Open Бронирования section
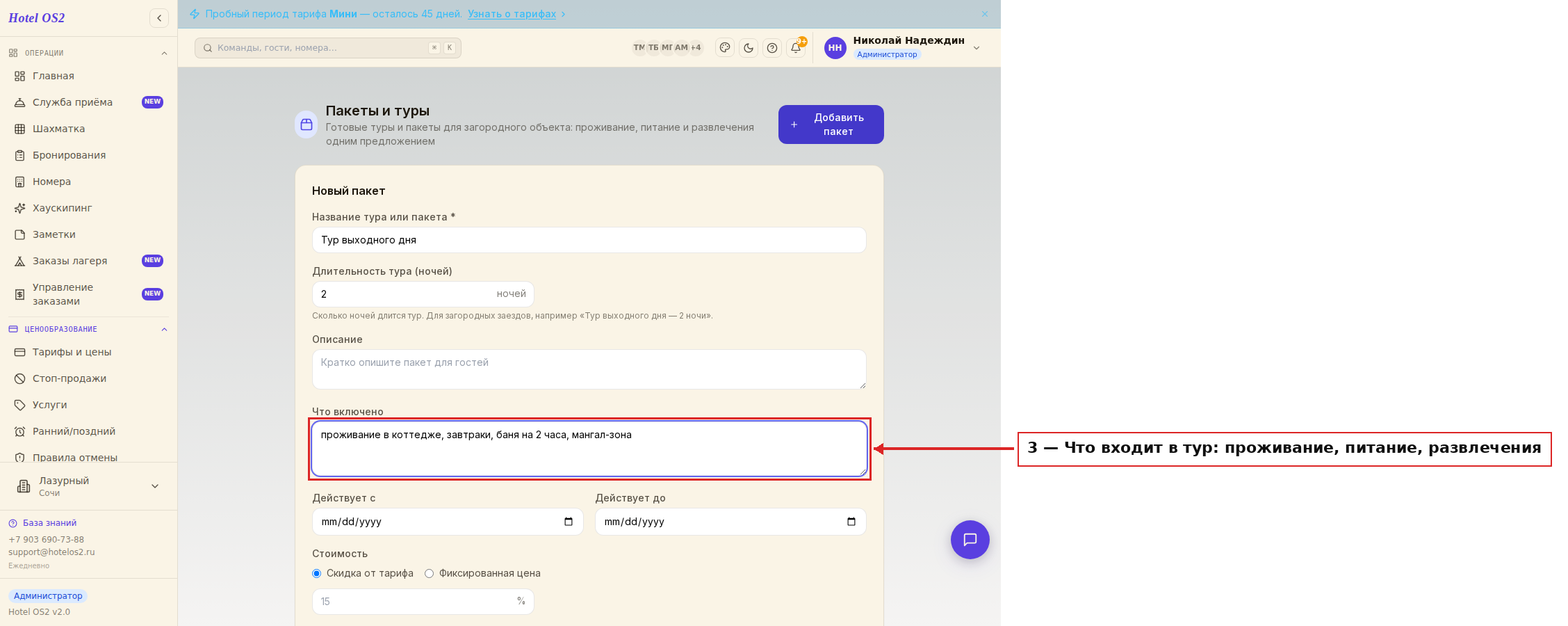This screenshot has height=626, width=1568. (x=88, y=155)
